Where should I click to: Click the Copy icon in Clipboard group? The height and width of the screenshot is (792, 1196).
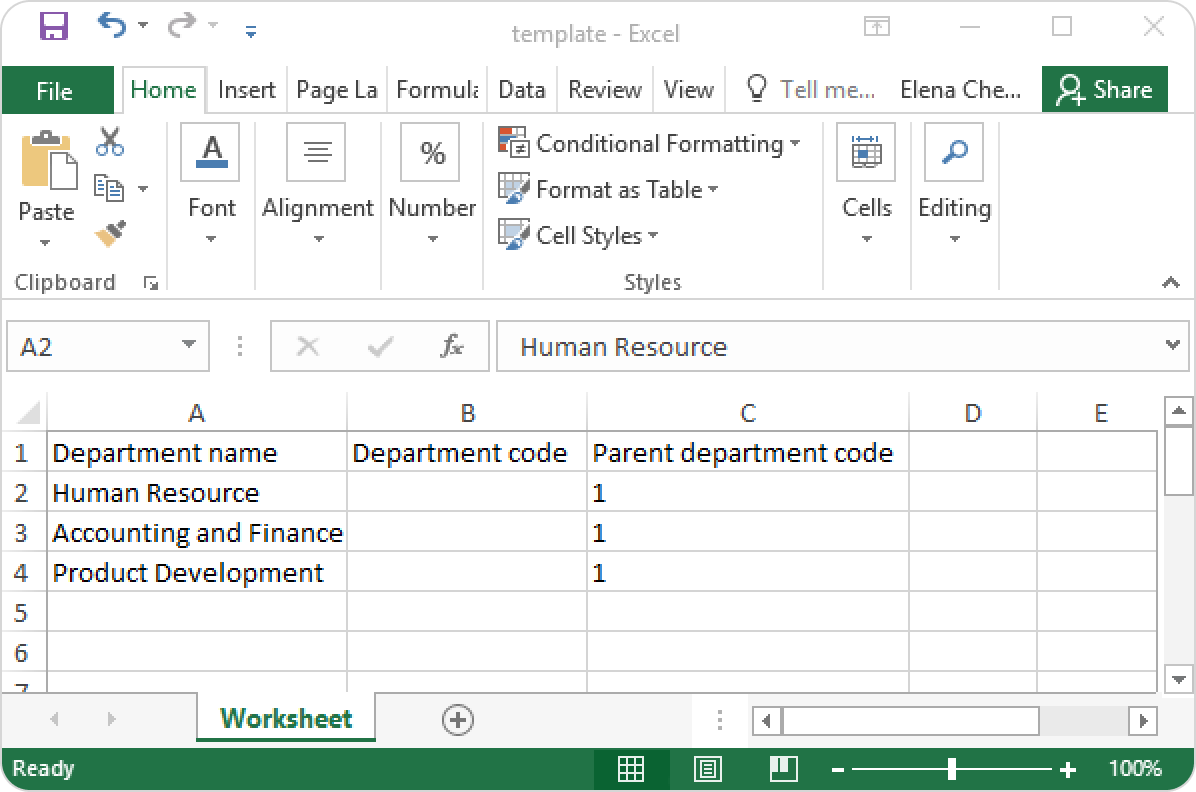point(108,188)
